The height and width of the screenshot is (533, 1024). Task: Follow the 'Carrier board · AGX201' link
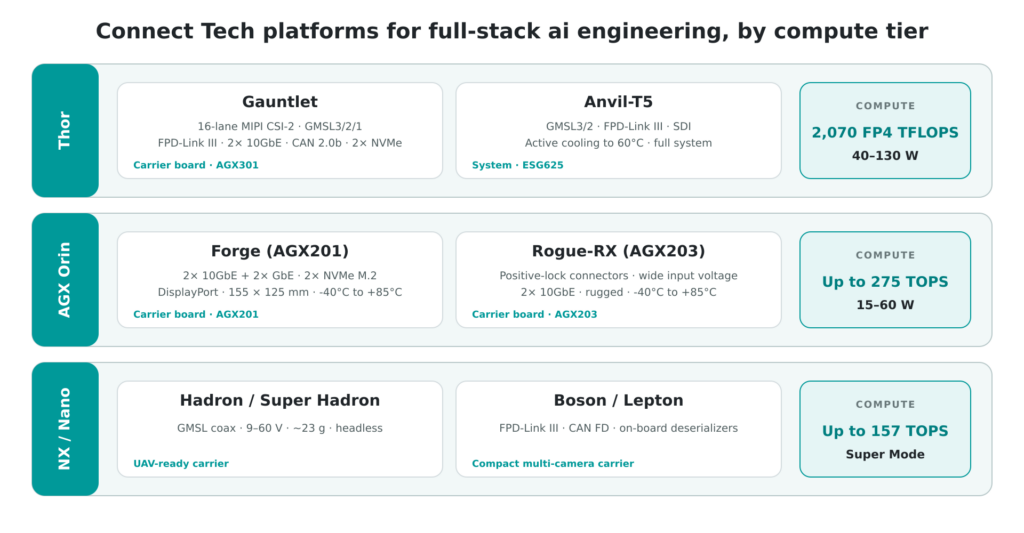click(196, 314)
